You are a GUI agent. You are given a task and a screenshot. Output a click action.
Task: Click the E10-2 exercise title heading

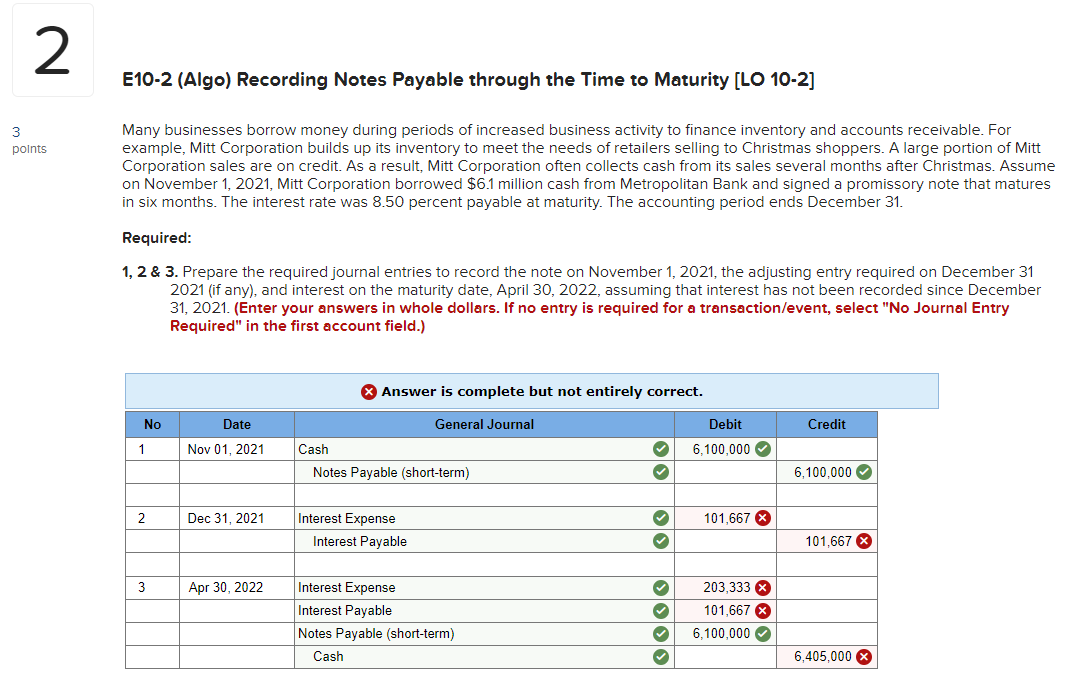pos(468,80)
